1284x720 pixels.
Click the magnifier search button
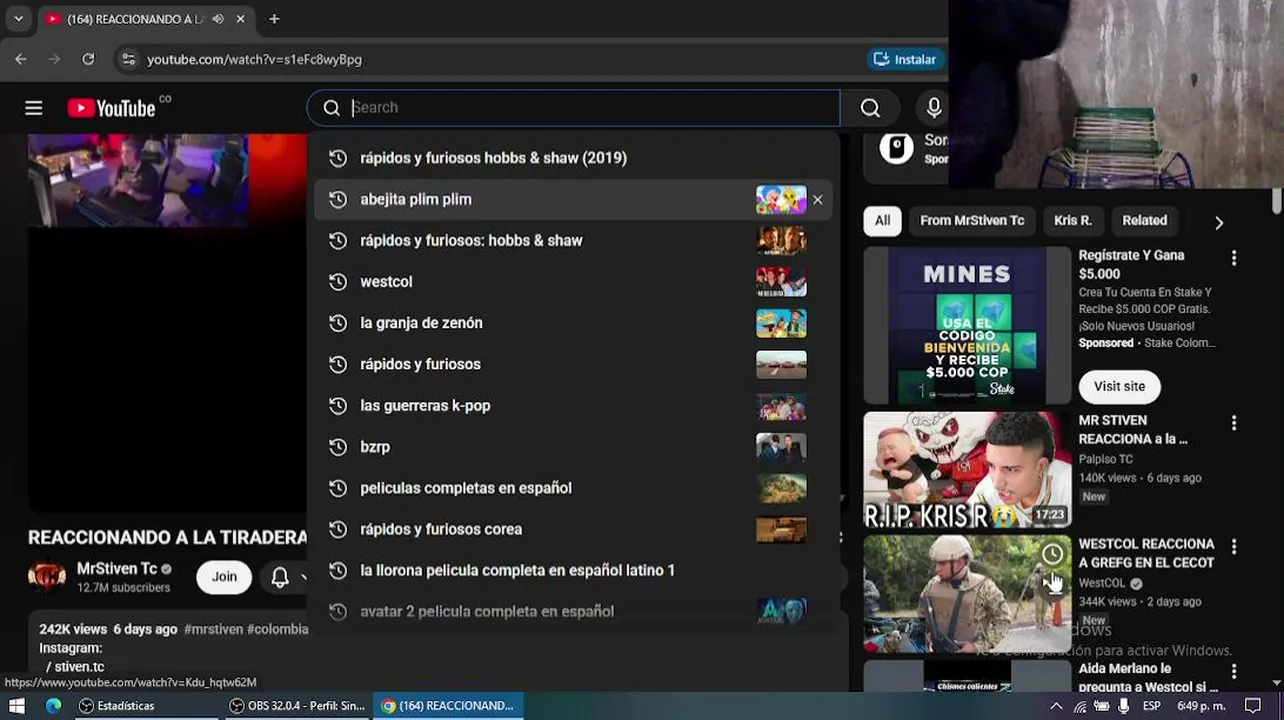(x=870, y=108)
